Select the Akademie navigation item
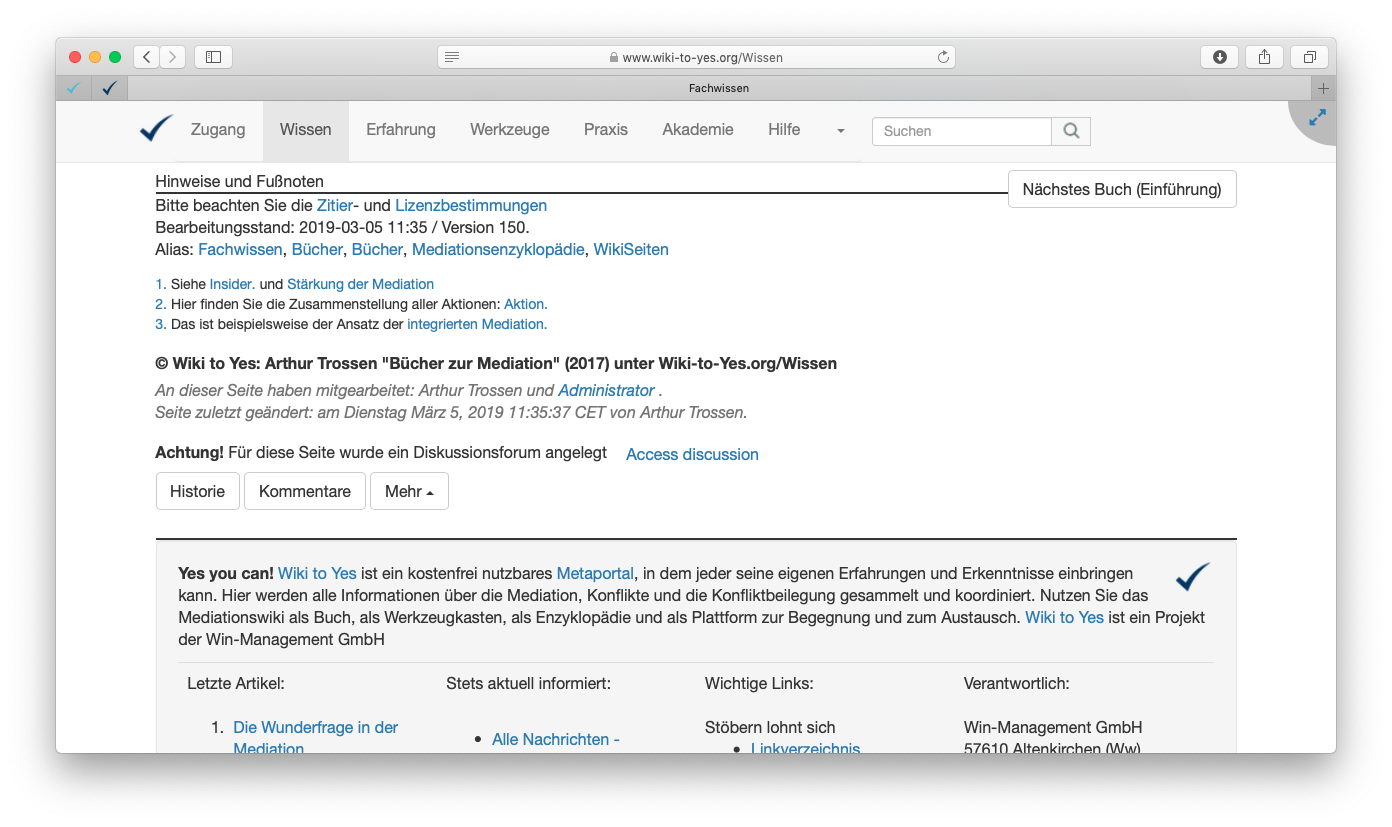This screenshot has width=1392, height=827. [697, 130]
